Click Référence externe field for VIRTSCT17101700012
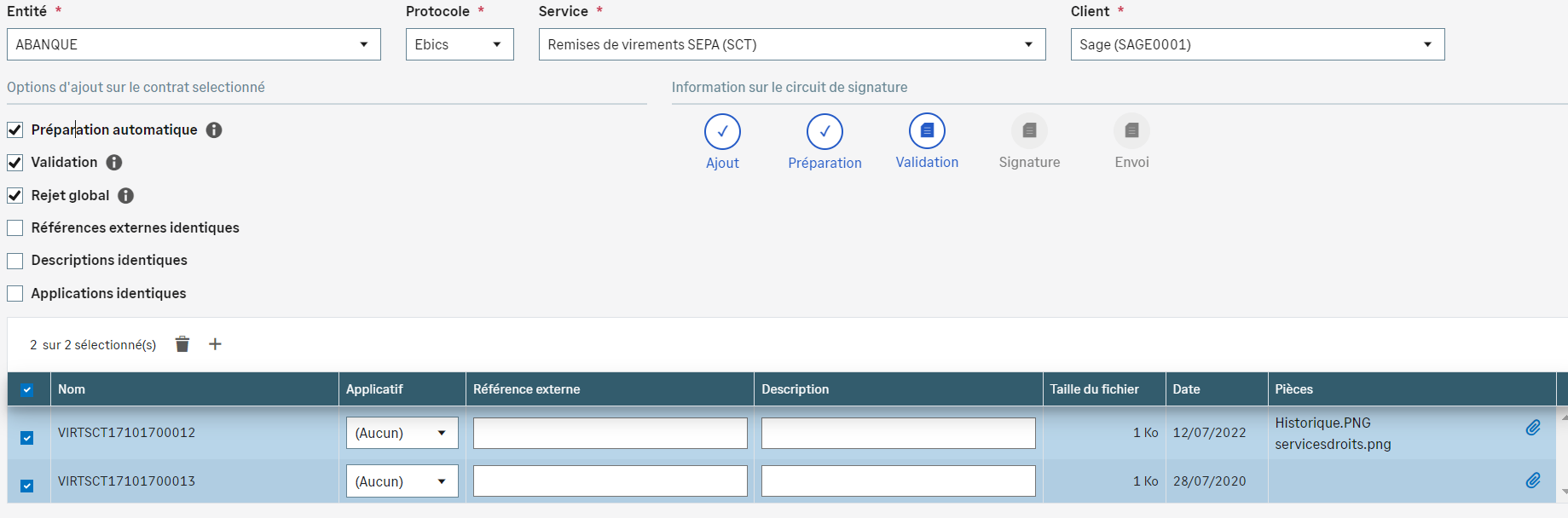1568x518 pixels. (610, 433)
